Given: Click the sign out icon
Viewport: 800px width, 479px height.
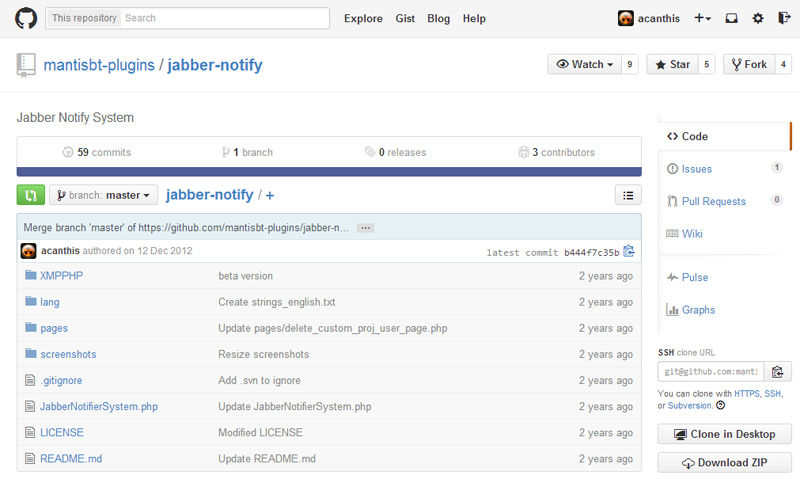Looking at the screenshot, I should [784, 18].
